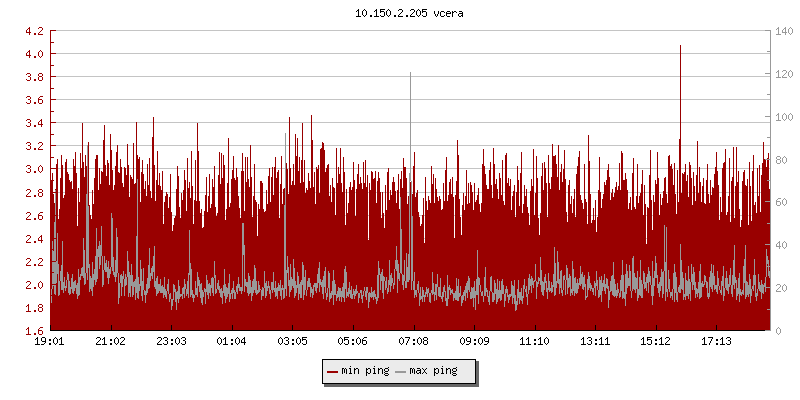Click the max ping gray legend swatch
The image size is (800, 400).
point(401,372)
